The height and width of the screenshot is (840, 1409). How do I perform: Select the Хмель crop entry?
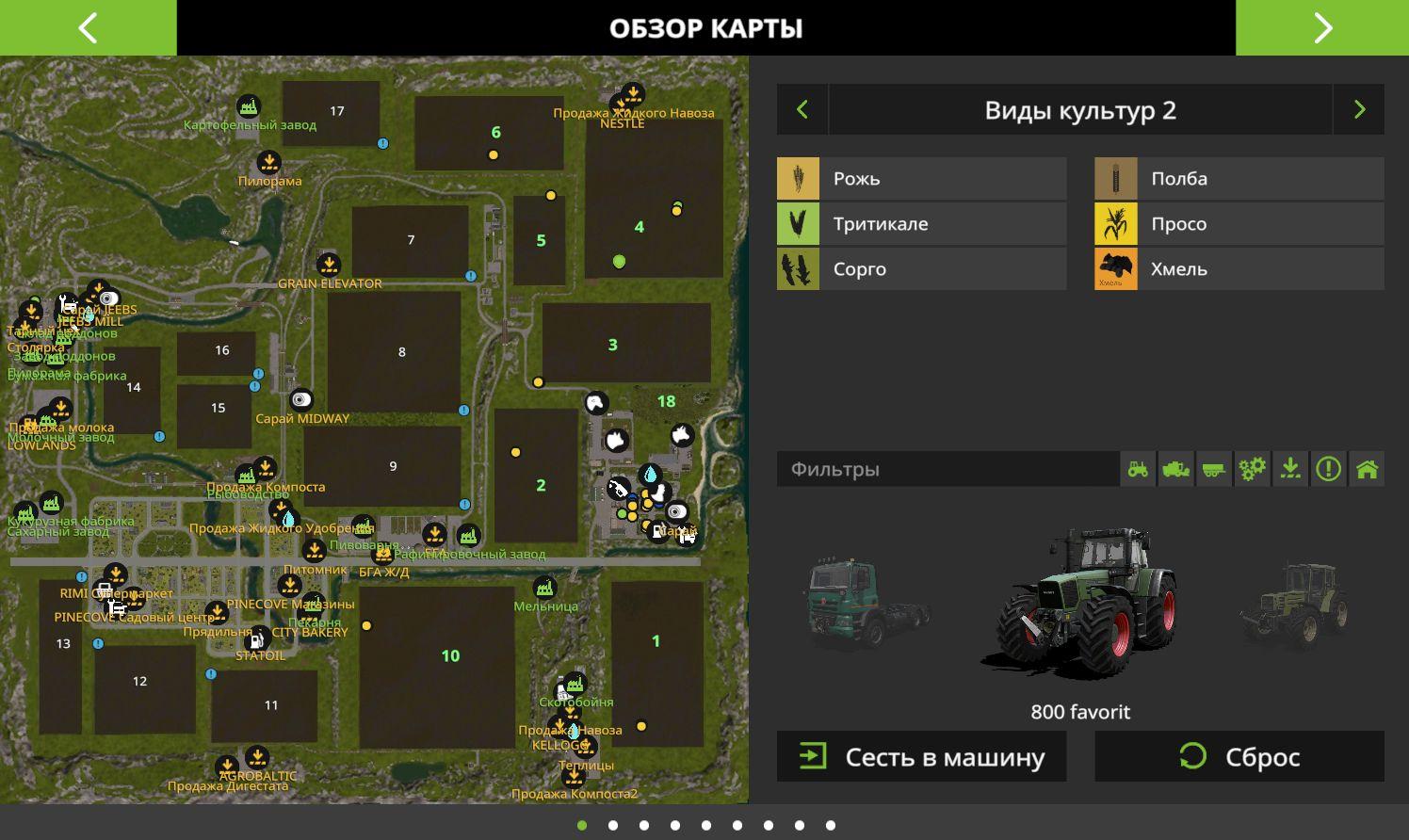[1239, 269]
